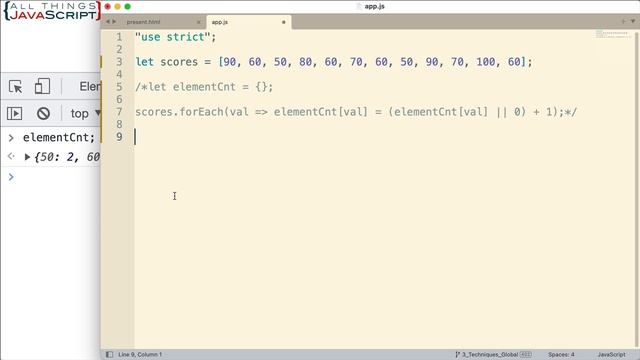Click line number 5 in the gutter
The image size is (640, 360).
pos(119,87)
